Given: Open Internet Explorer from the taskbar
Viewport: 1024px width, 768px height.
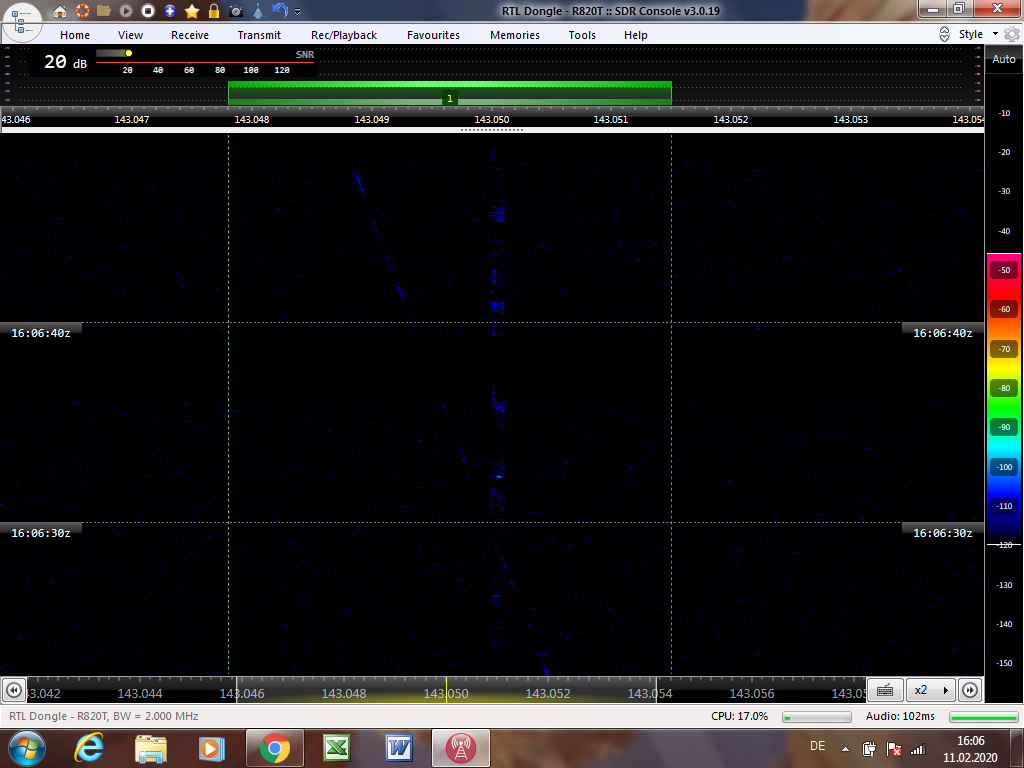Looking at the screenshot, I should 89,748.
